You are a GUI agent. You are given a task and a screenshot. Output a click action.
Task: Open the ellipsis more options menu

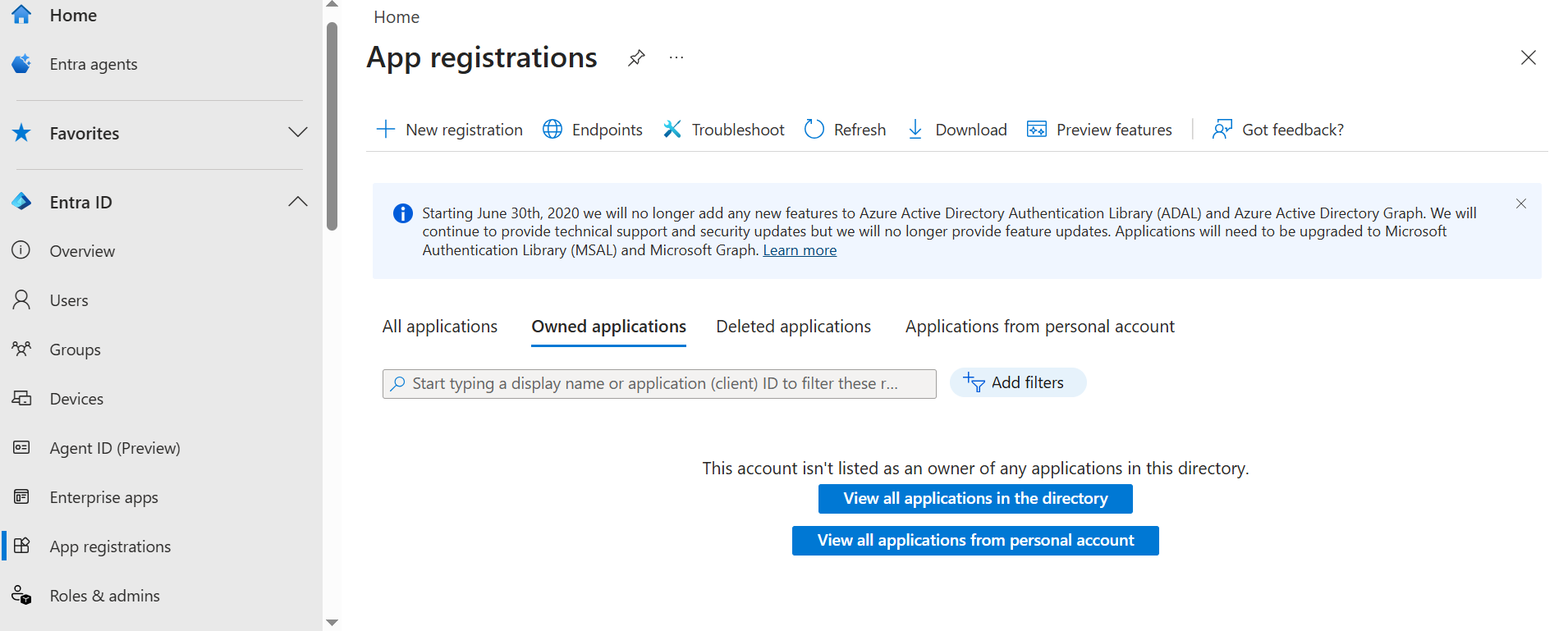(676, 58)
